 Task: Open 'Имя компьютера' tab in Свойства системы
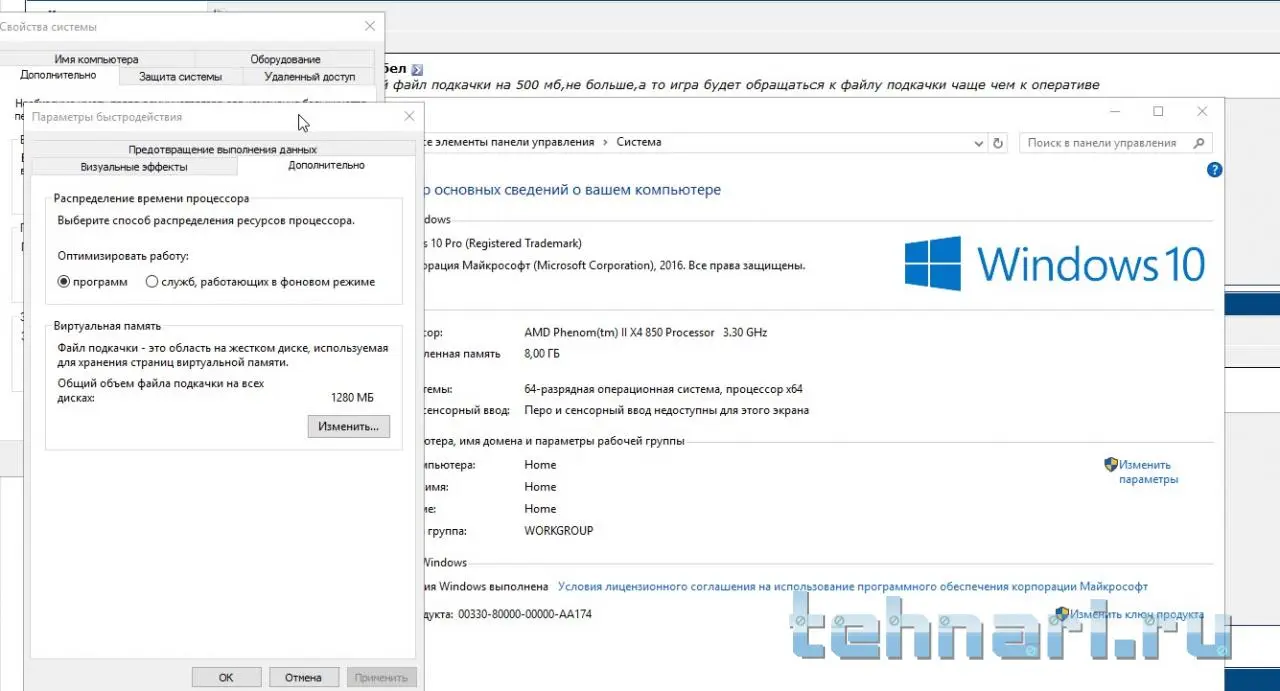point(96,59)
